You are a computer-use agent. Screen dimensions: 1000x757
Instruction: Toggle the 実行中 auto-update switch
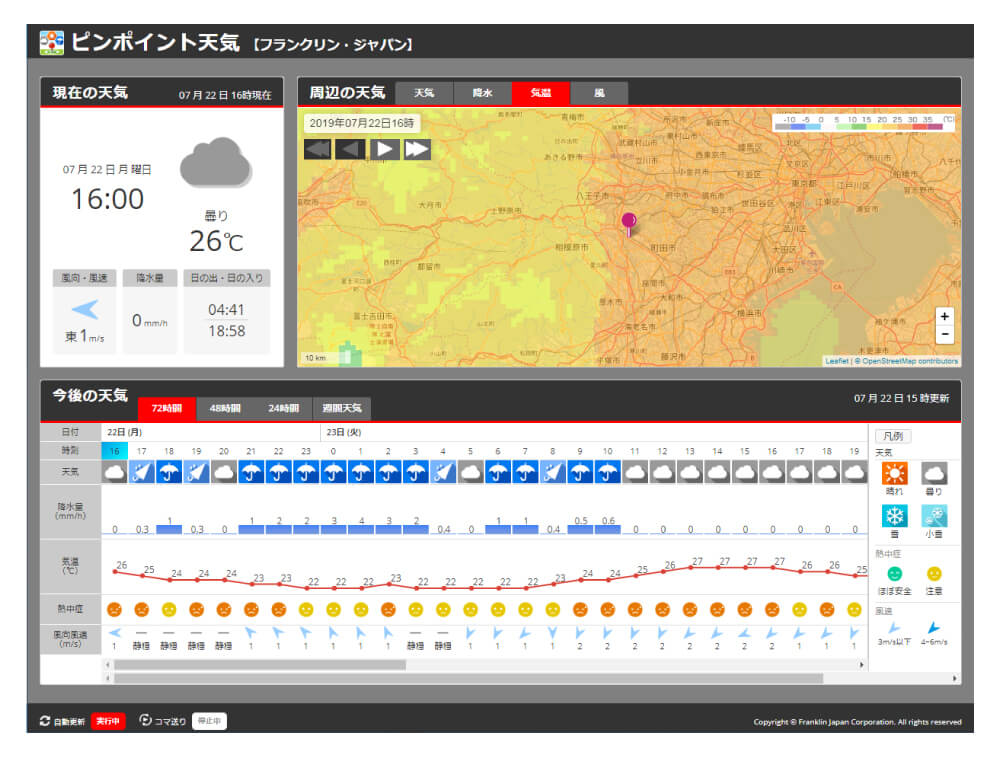click(x=108, y=721)
